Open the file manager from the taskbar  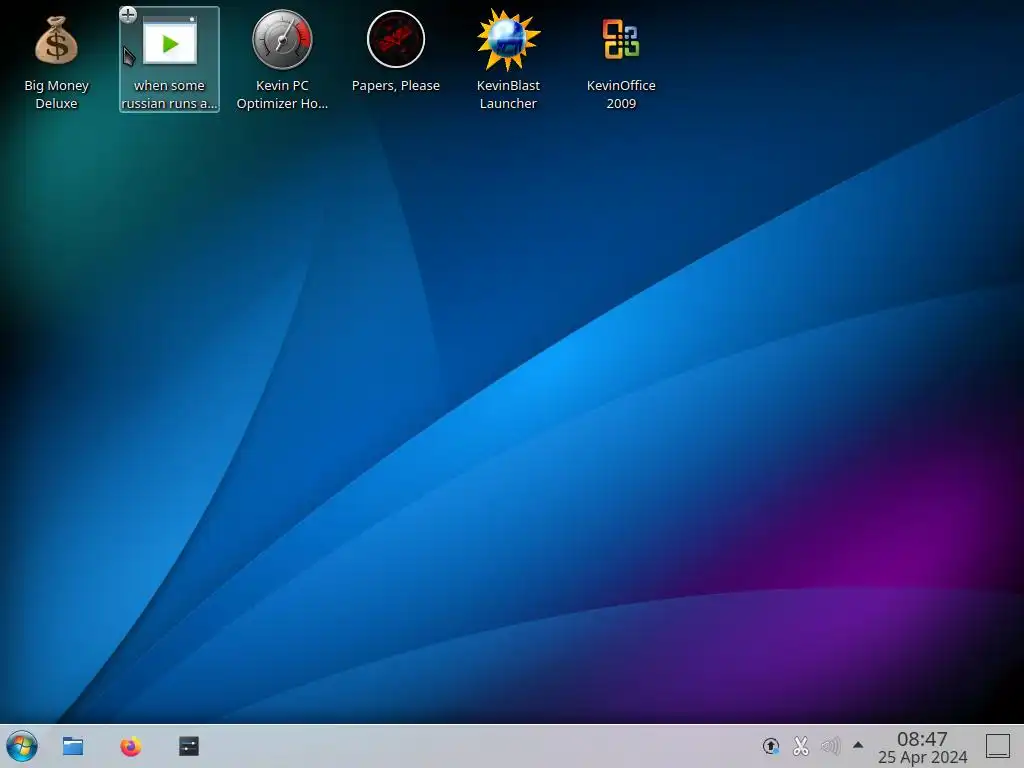[x=72, y=746]
